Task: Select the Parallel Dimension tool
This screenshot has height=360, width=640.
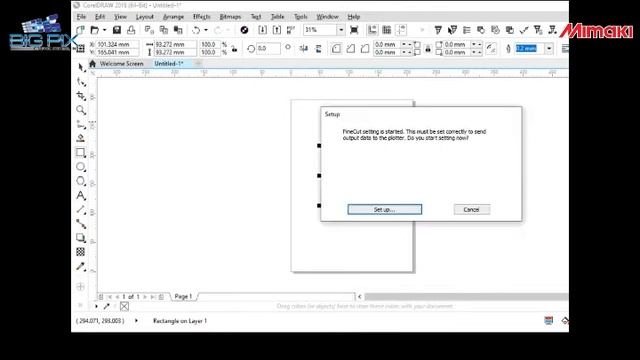Action: tap(81, 210)
